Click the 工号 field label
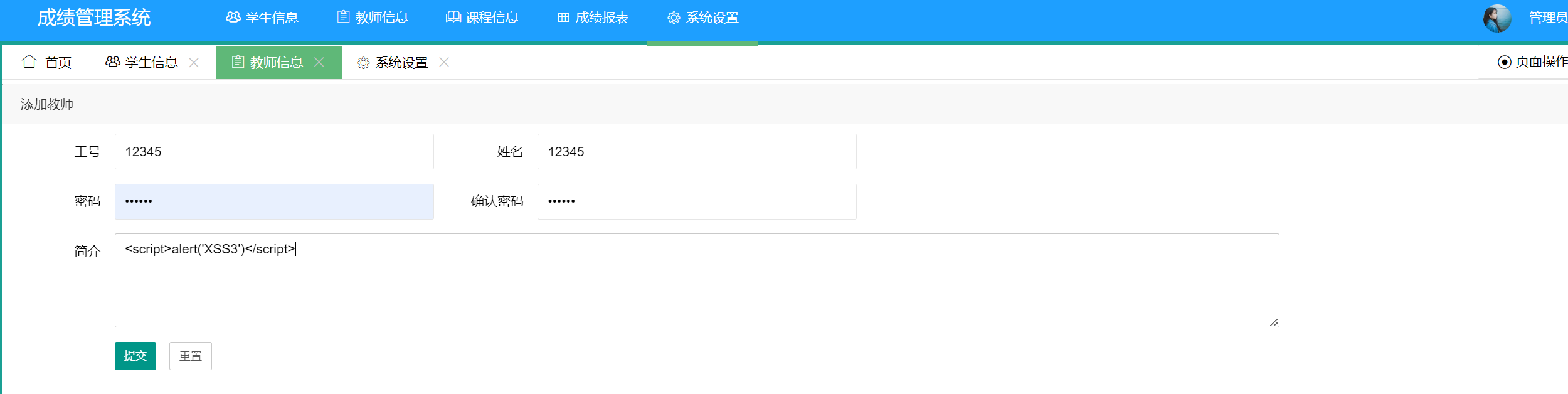 (x=87, y=152)
